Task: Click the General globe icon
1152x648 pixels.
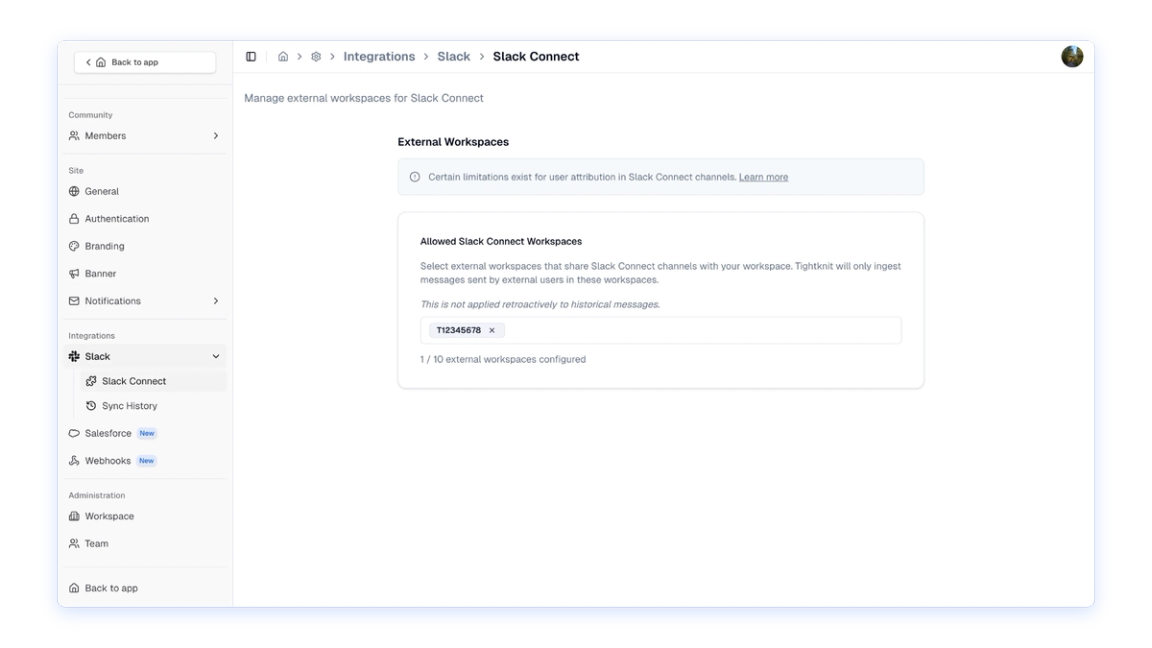Action: tap(74, 191)
